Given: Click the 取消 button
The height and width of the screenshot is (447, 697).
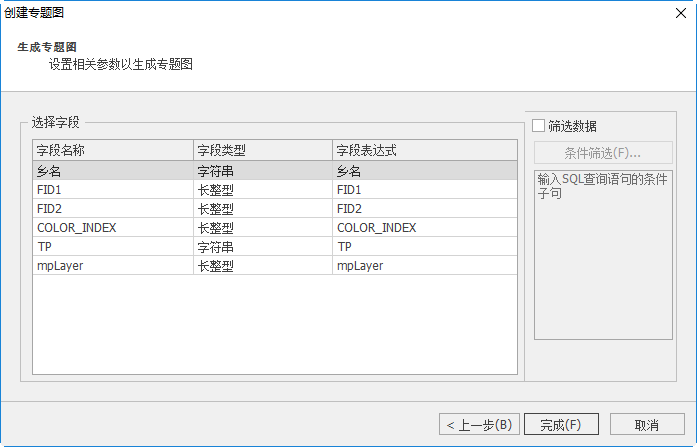Looking at the screenshot, I should [x=647, y=424].
